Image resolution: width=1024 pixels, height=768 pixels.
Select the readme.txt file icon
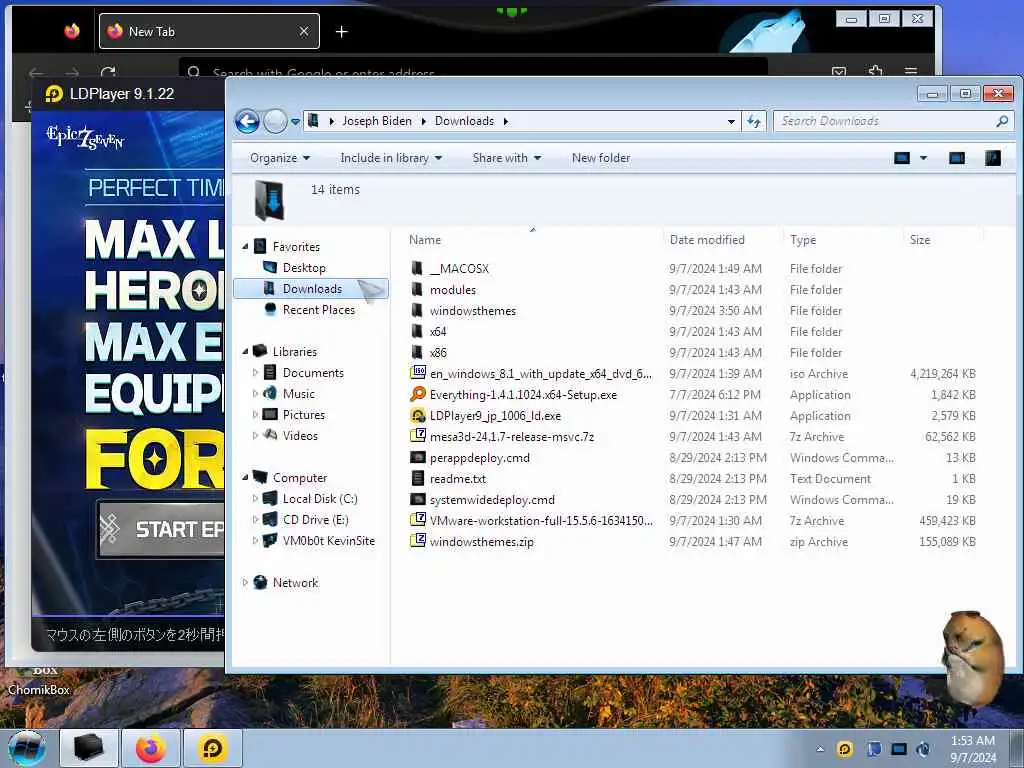pos(418,478)
